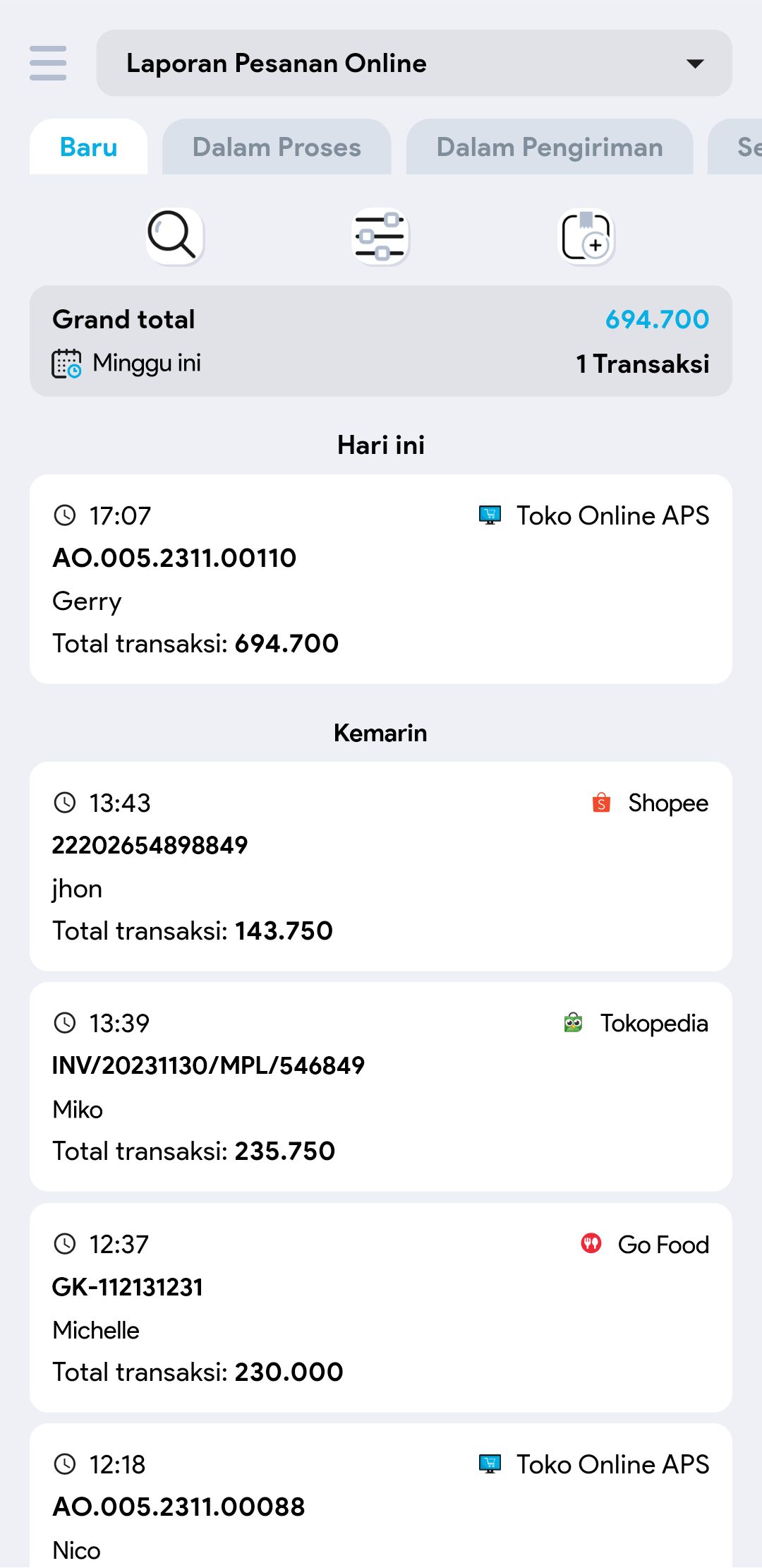Tap the Go Food logo icon
Image resolution: width=762 pixels, height=1568 pixels.
pos(591,1243)
